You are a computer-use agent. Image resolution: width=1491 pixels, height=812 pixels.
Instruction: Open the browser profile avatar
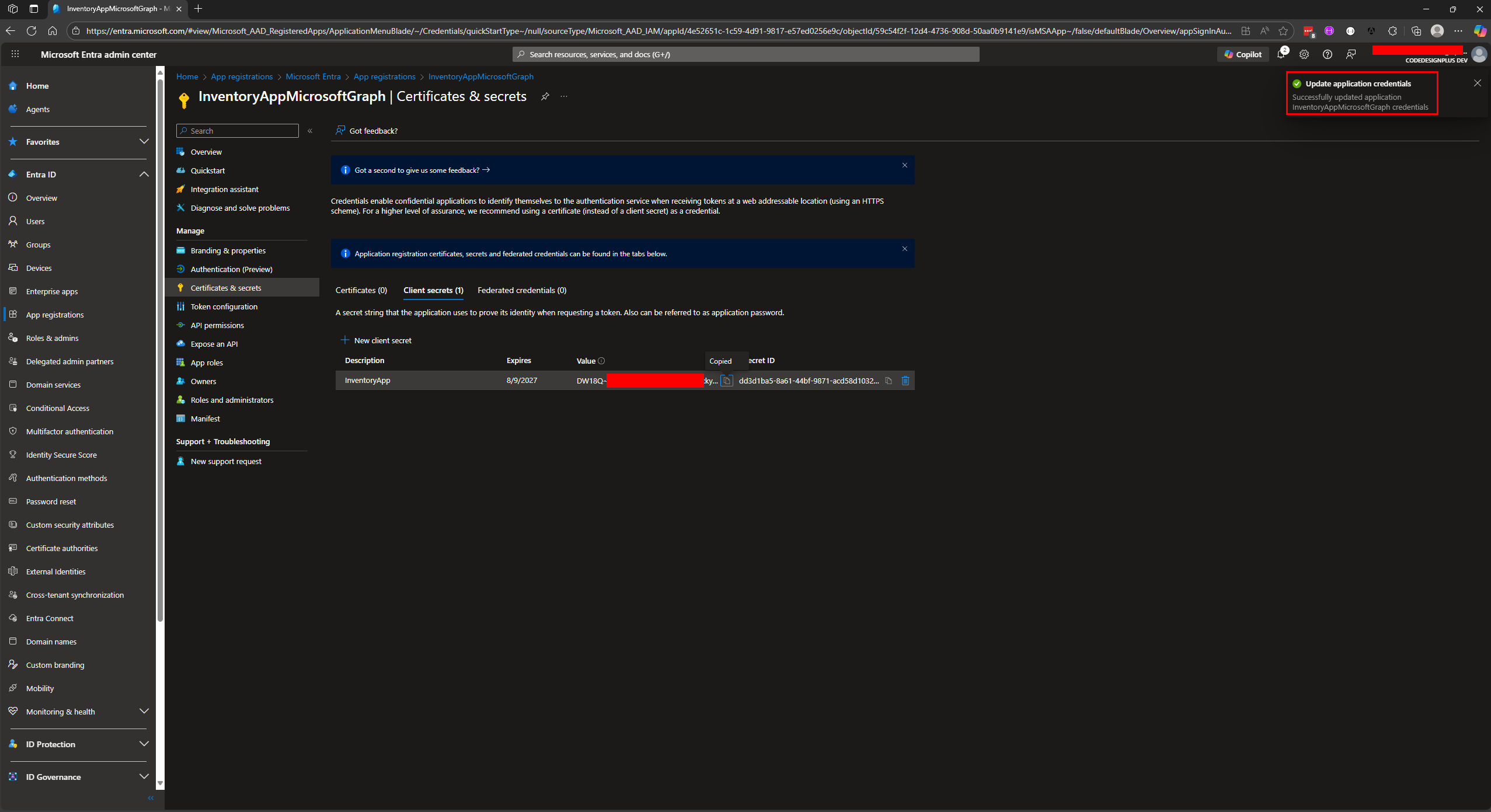tap(1437, 31)
